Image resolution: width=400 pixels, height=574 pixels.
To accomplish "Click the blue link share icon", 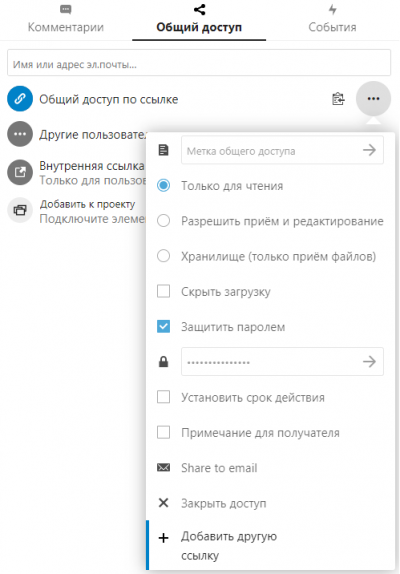I will 20,98.
